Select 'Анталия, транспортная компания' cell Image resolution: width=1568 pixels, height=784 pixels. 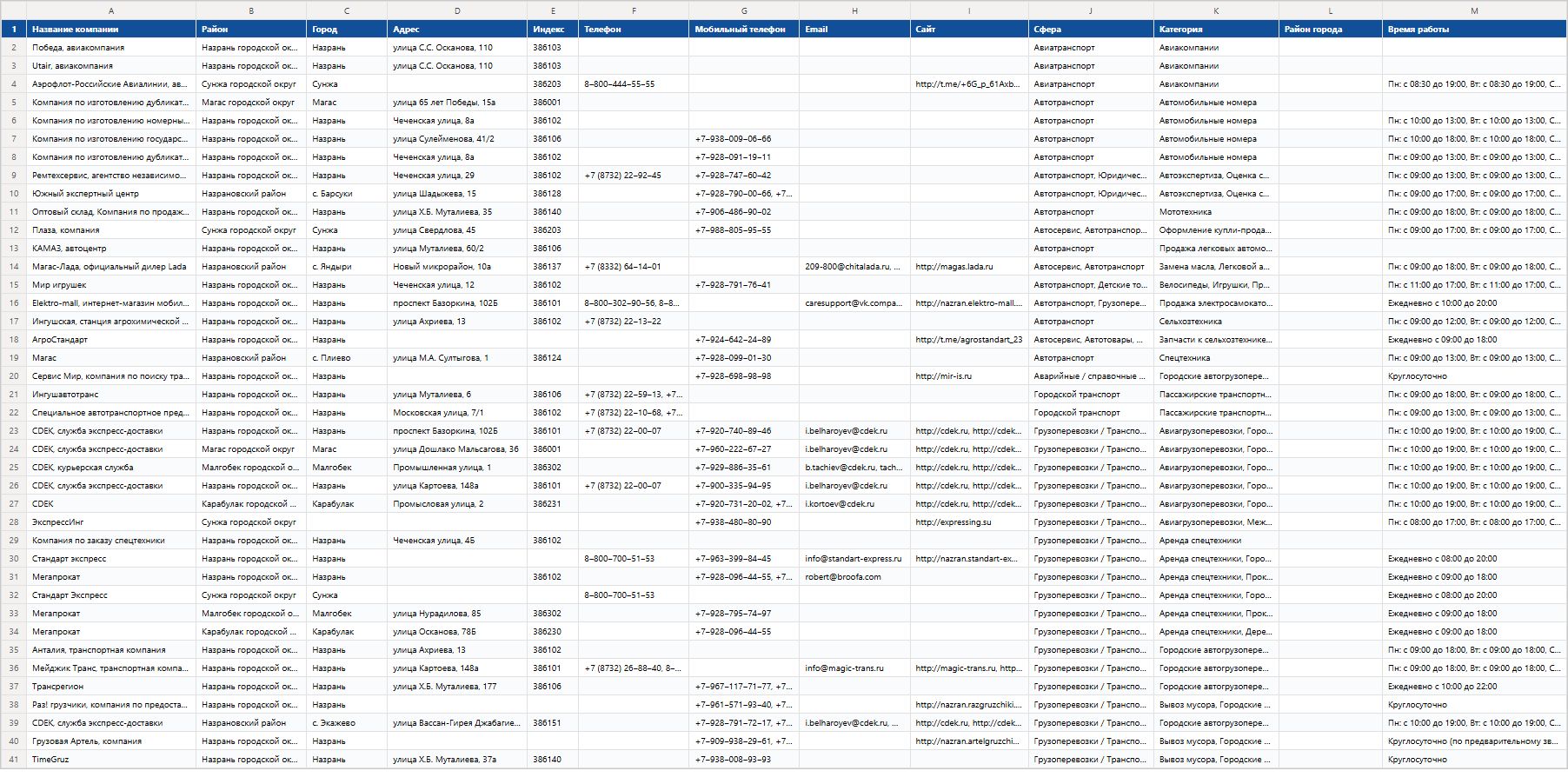[x=111, y=650]
